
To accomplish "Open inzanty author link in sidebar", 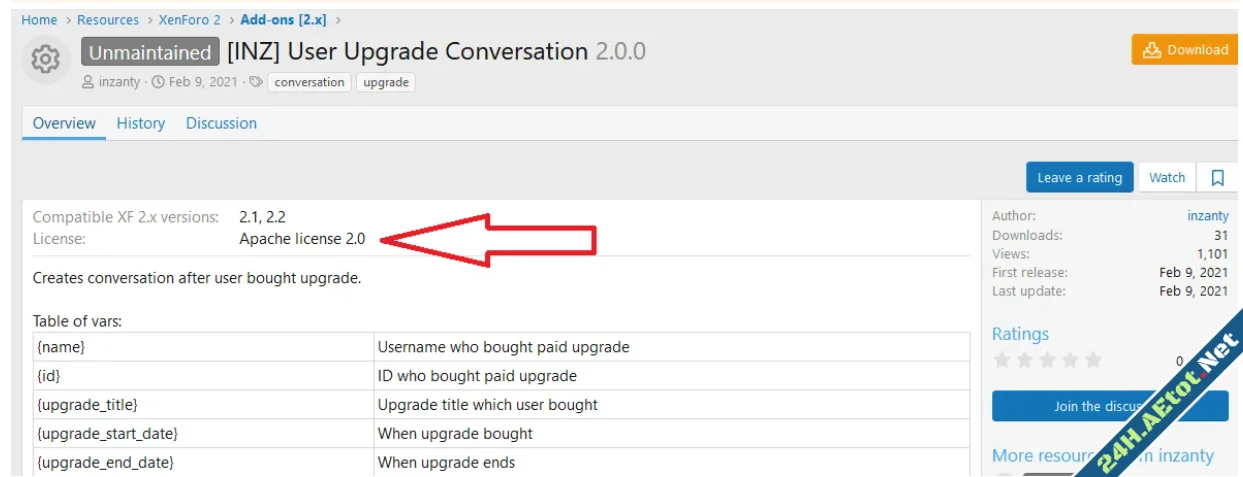I will click(1207, 216).
